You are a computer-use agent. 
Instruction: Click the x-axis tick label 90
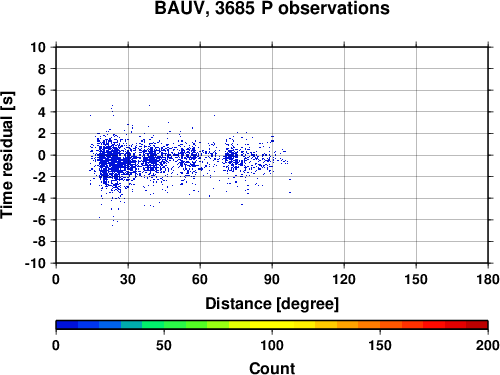(272, 279)
